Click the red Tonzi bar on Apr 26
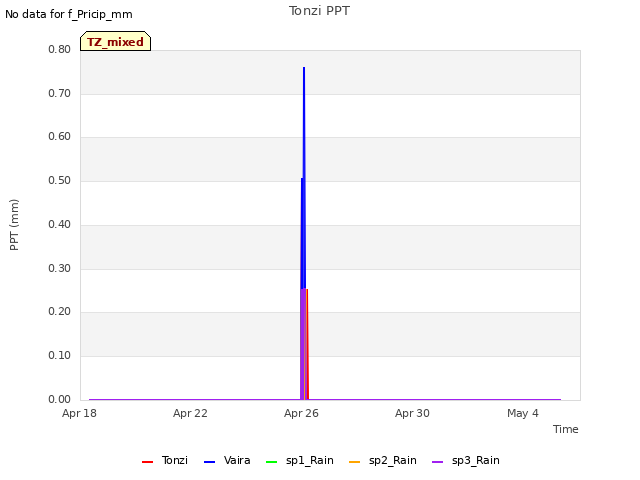Screen dimensions: 640x480 pos(307,344)
